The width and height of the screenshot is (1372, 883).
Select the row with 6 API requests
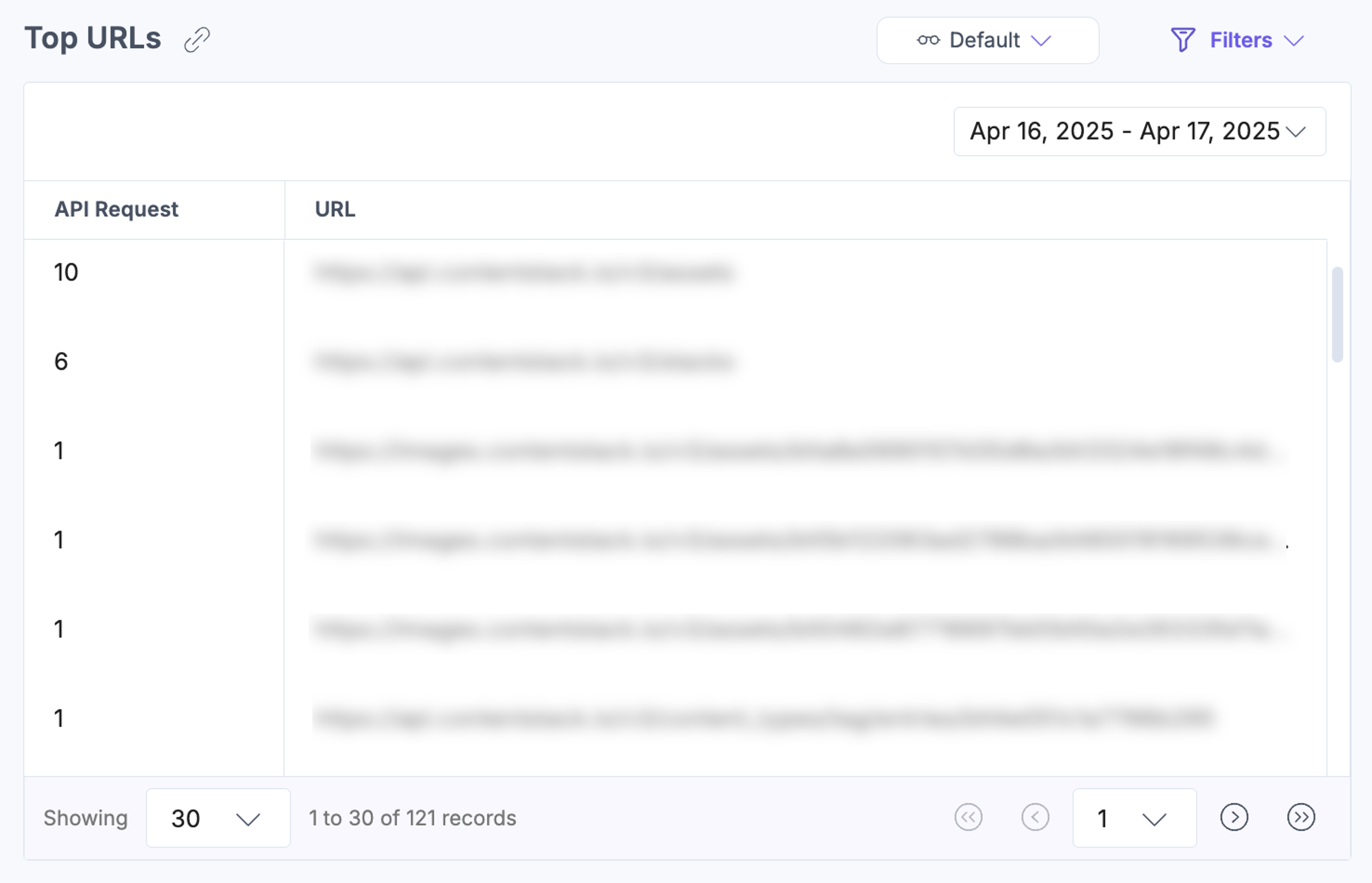pyautogui.click(x=675, y=361)
